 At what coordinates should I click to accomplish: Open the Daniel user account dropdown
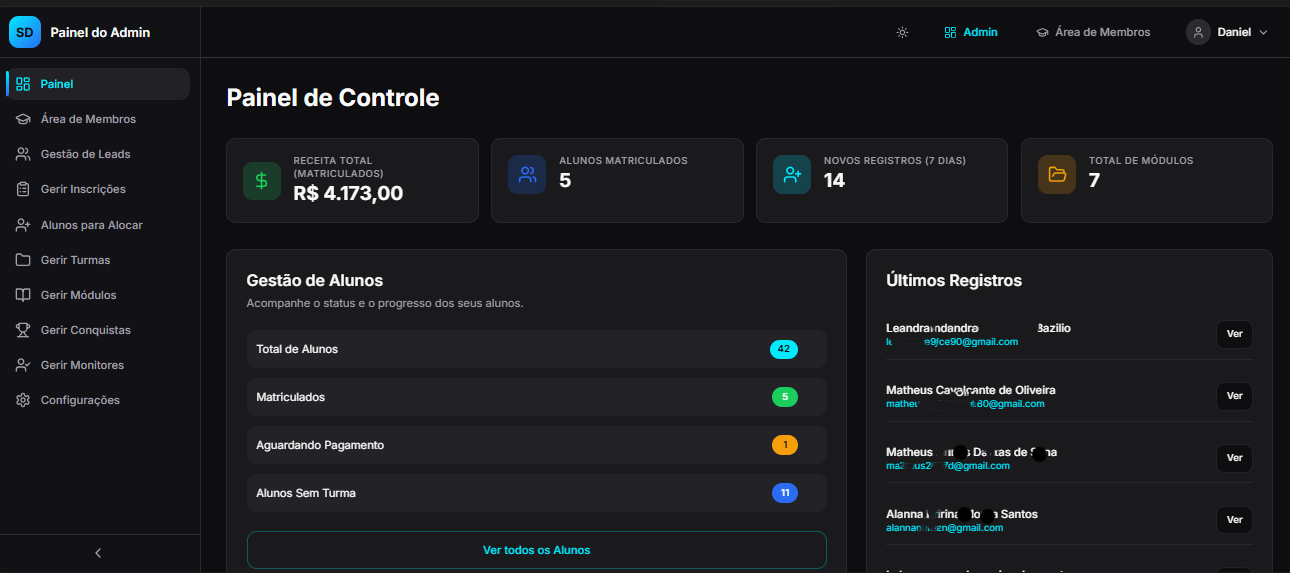(1227, 32)
